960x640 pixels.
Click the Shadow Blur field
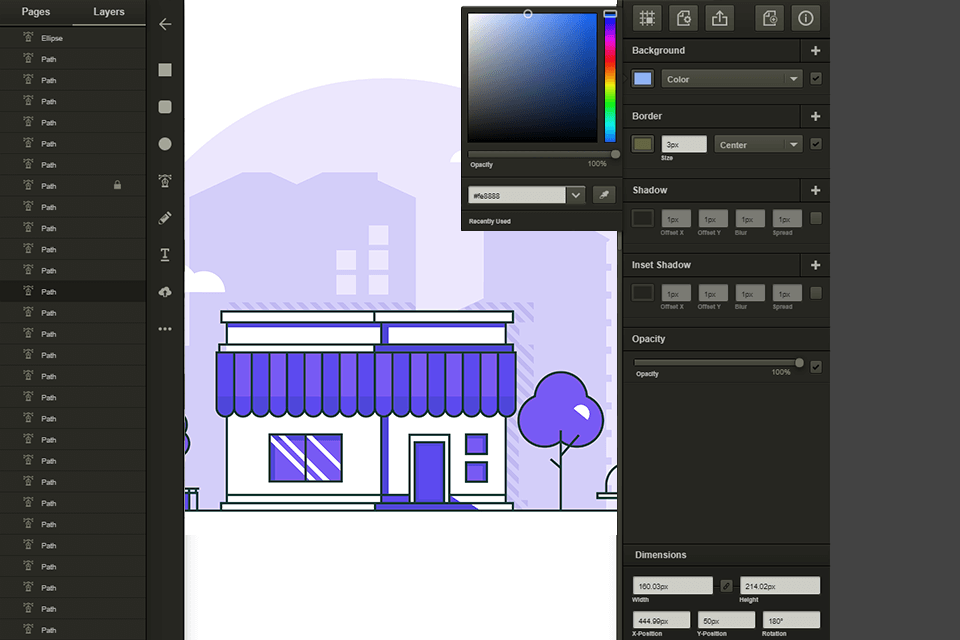(750, 219)
